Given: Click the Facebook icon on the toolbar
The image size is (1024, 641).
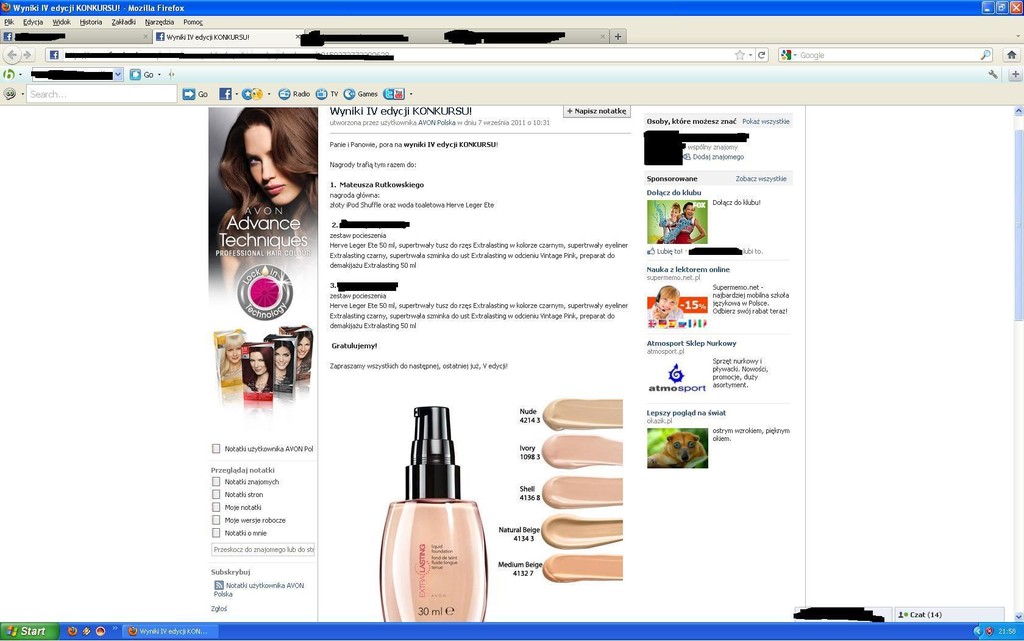Looking at the screenshot, I should click(225, 94).
